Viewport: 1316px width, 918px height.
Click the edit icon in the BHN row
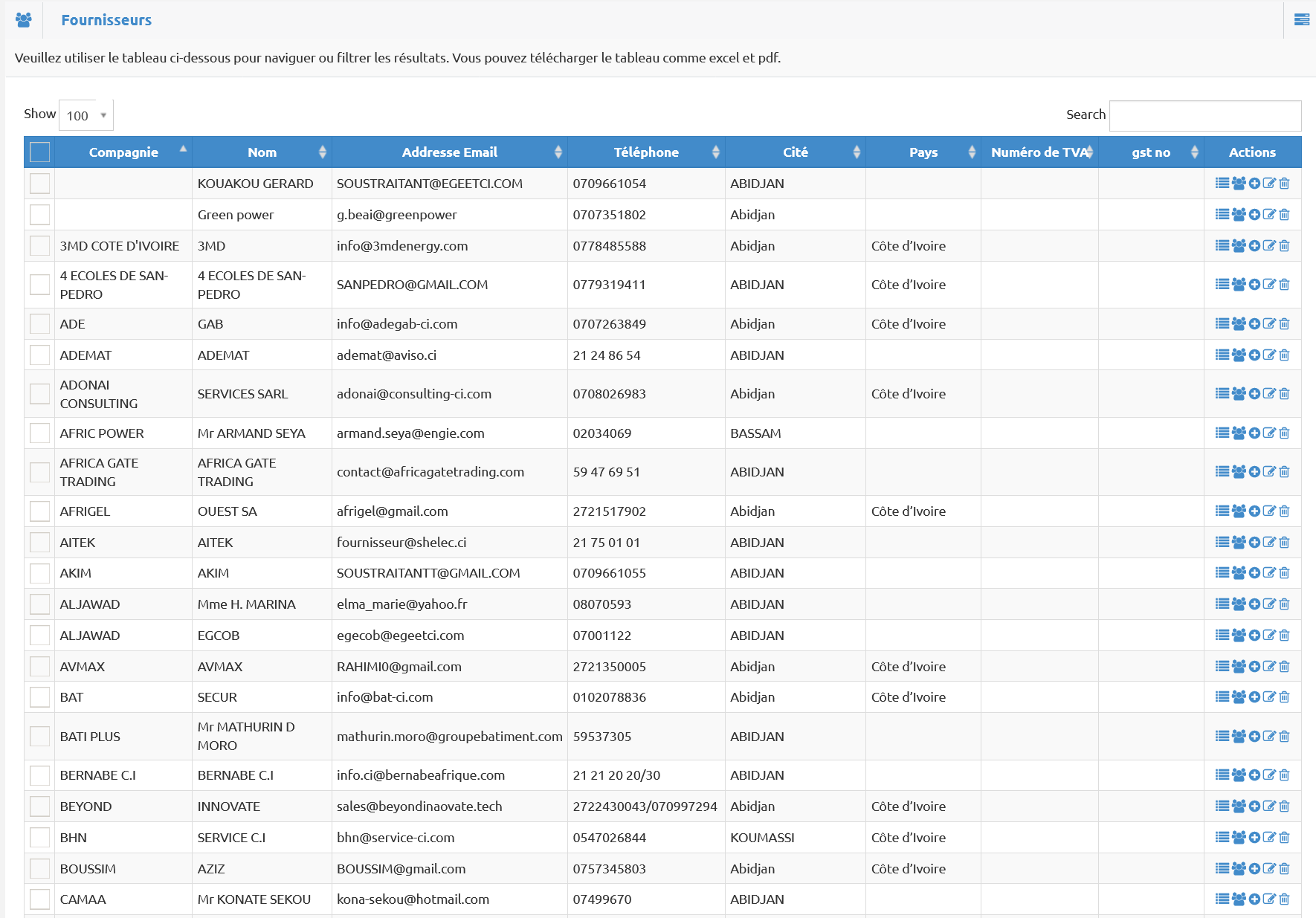tap(1269, 838)
